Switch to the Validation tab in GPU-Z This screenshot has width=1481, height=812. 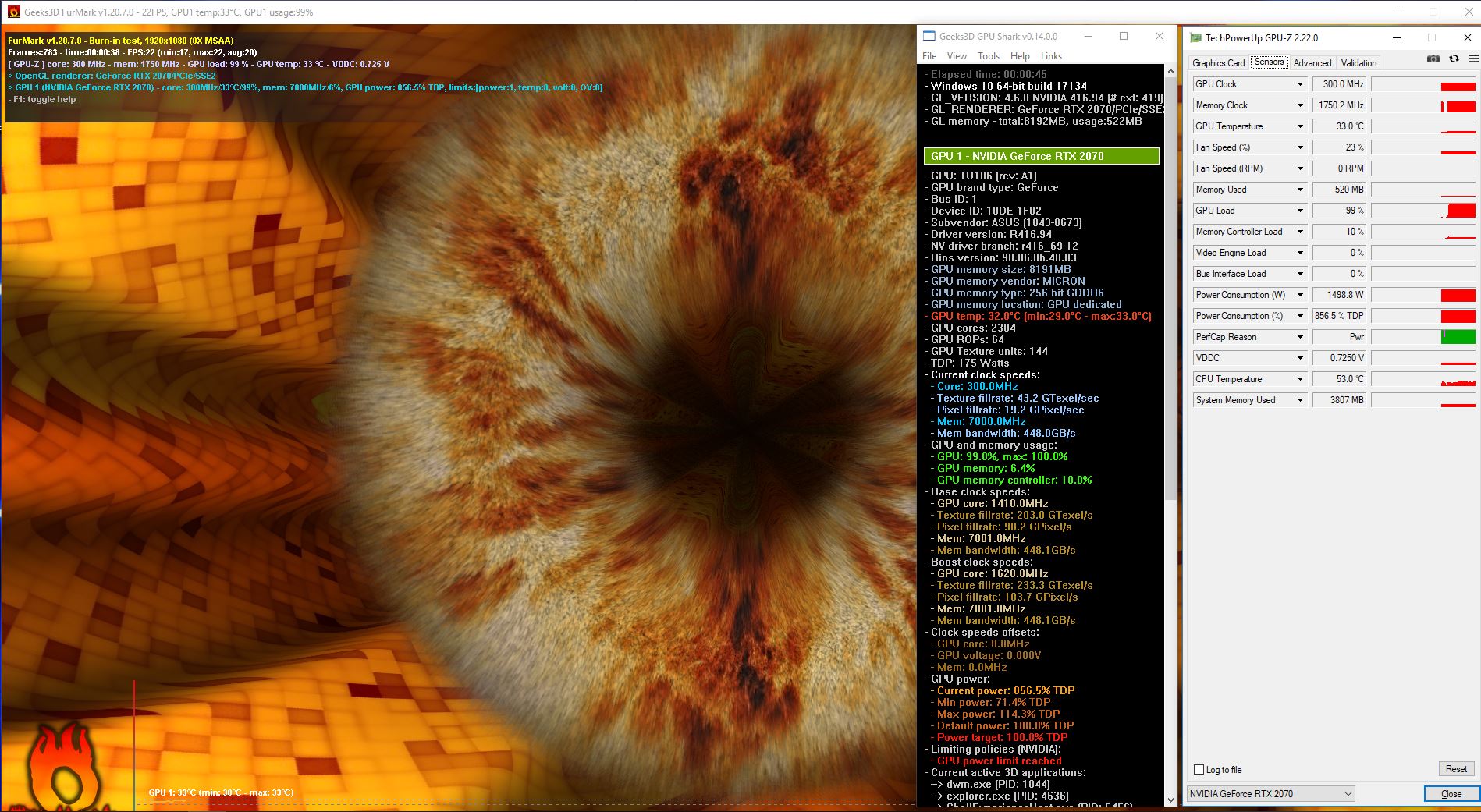click(x=1358, y=63)
